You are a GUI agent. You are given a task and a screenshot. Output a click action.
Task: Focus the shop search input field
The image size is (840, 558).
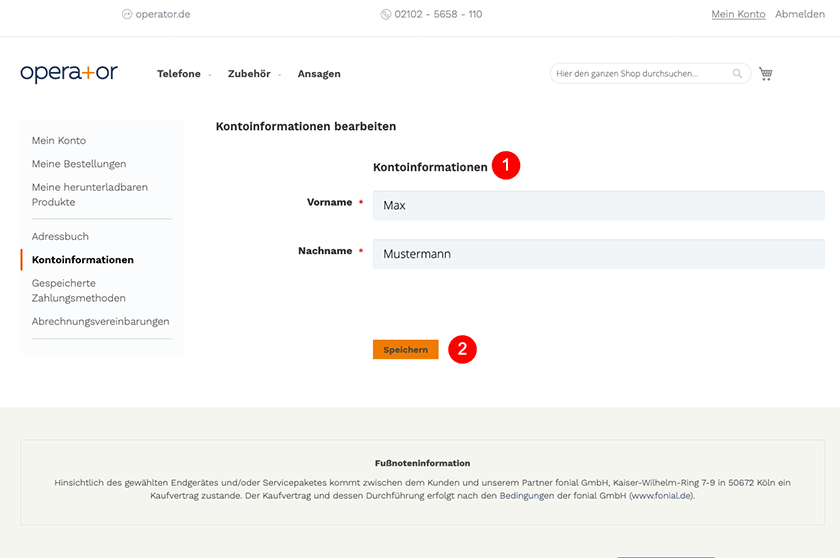(x=642, y=73)
